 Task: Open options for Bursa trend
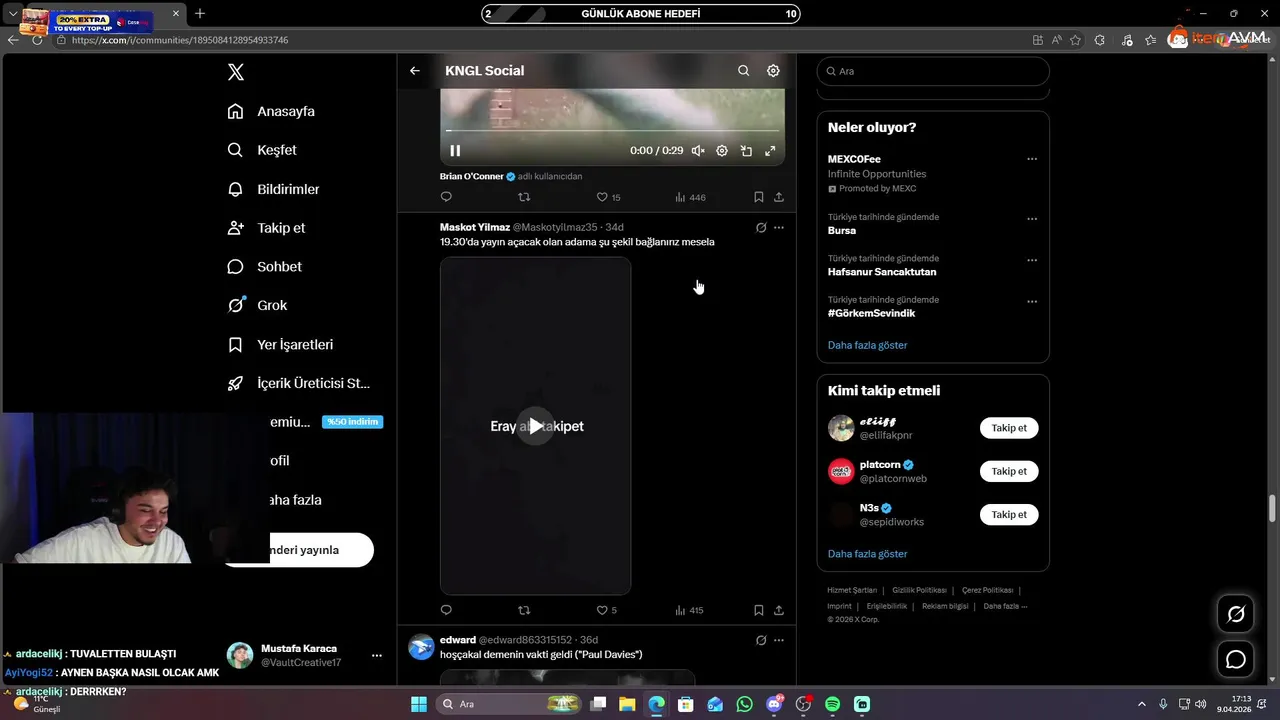(x=1032, y=219)
